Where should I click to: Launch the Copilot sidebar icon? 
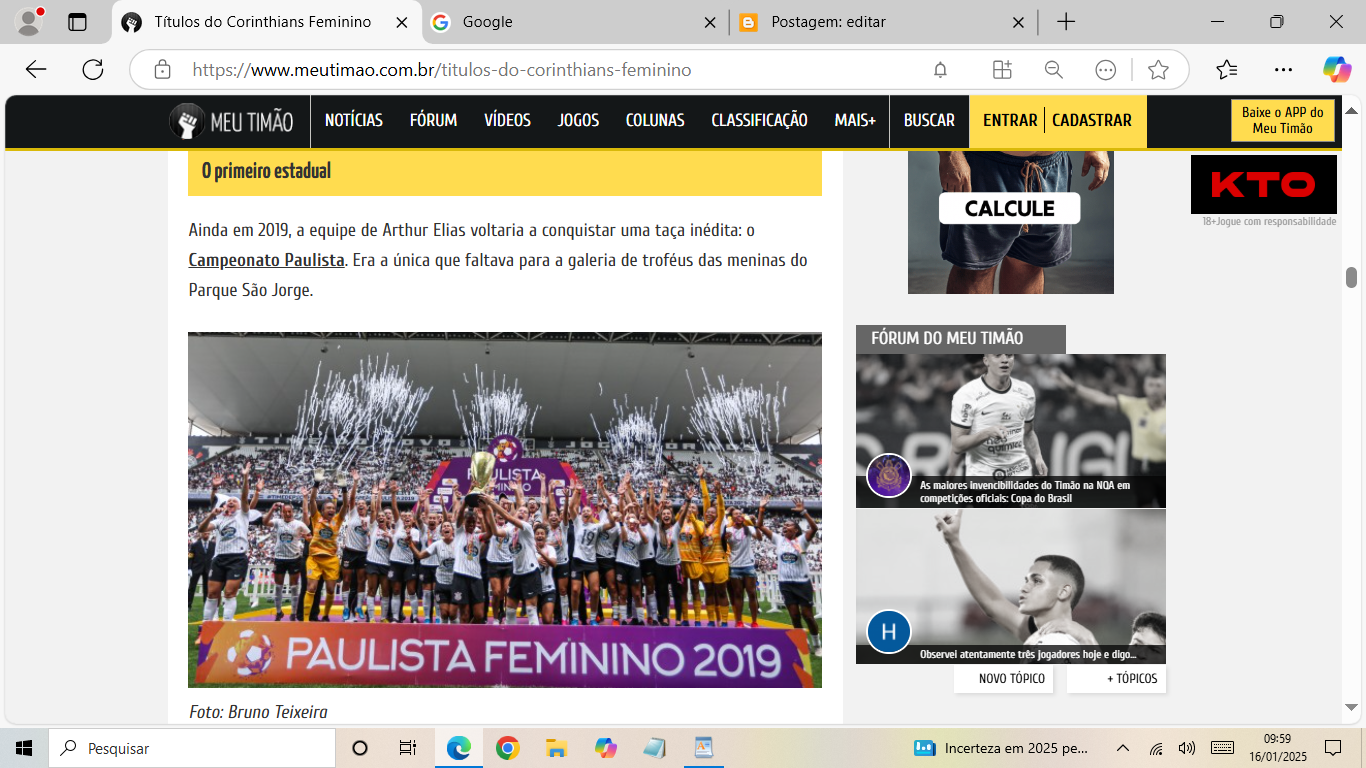[x=1337, y=69]
